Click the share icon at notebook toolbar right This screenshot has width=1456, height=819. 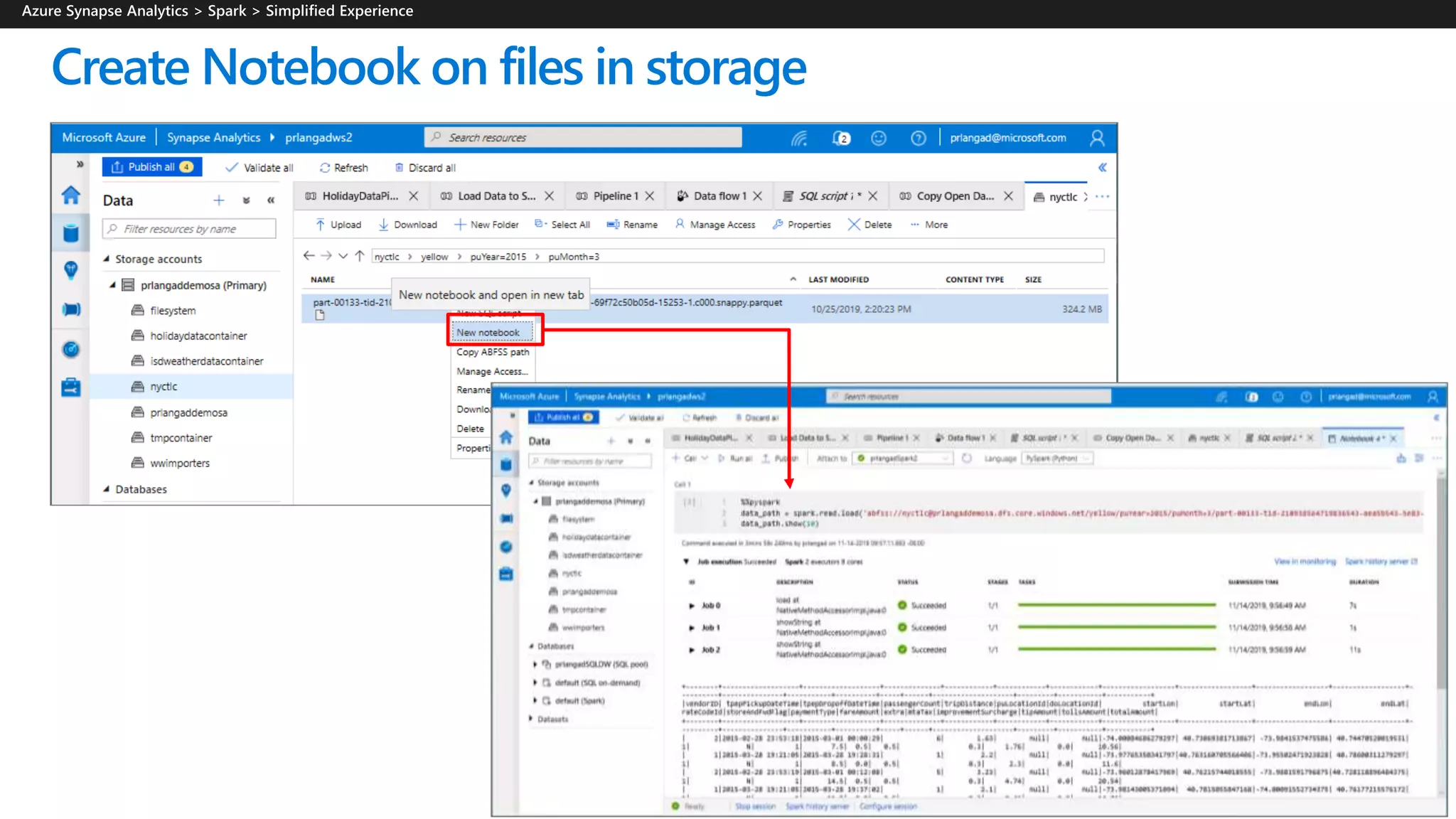click(1401, 459)
